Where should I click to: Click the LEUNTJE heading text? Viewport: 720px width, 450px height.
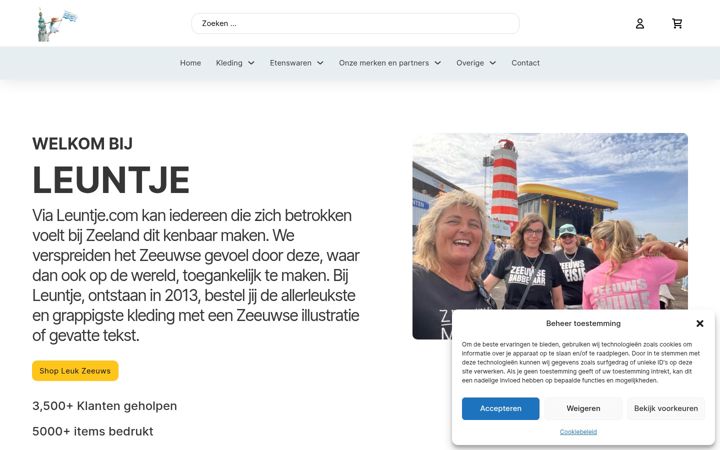[x=111, y=180]
